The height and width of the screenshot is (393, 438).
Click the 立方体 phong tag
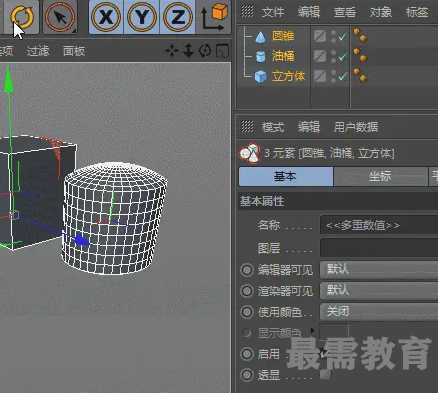pos(360,75)
